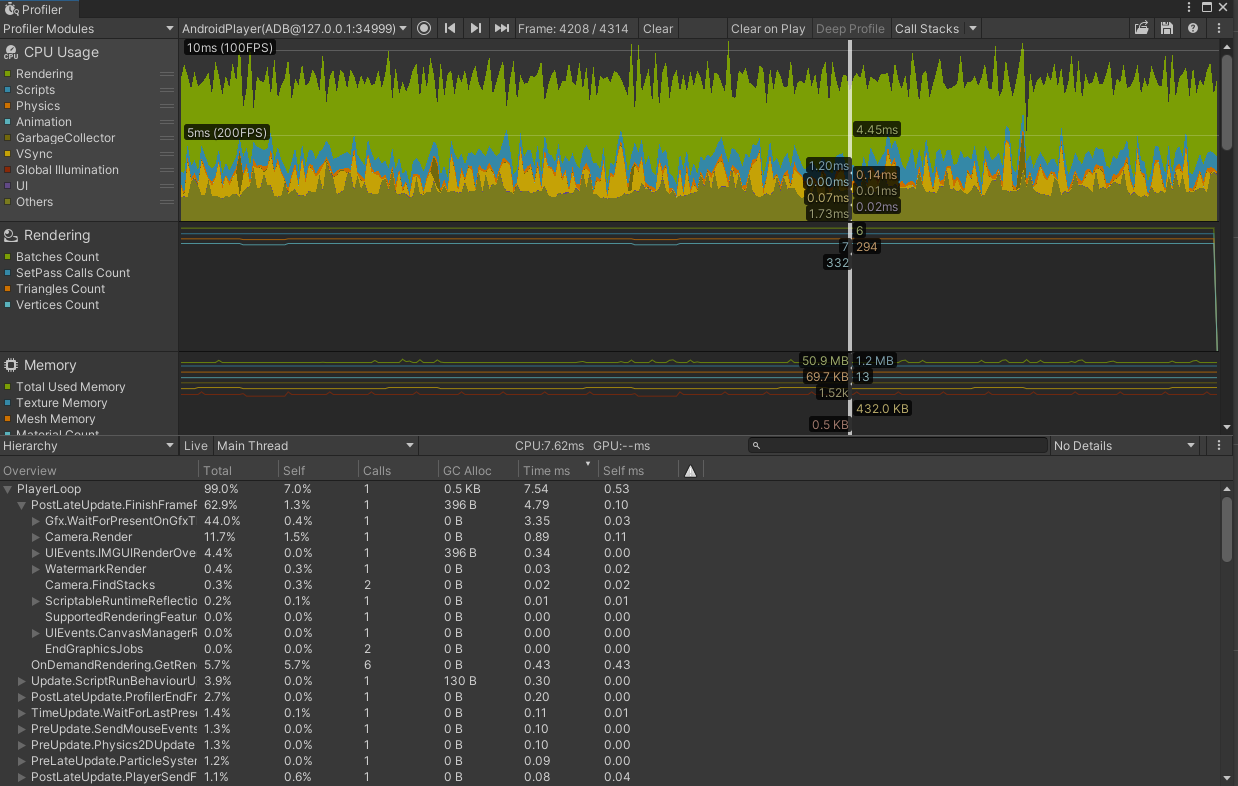
Task: Enable the Live hierarchy toggle
Action: point(195,445)
